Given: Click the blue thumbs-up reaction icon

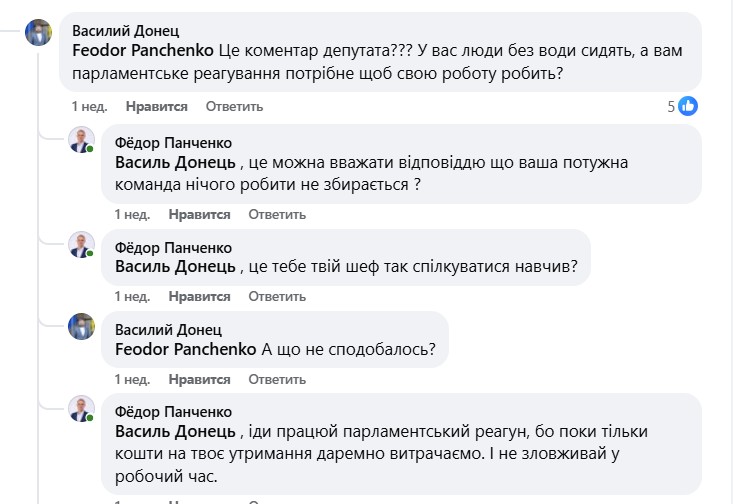Looking at the screenshot, I should tap(688, 106).
